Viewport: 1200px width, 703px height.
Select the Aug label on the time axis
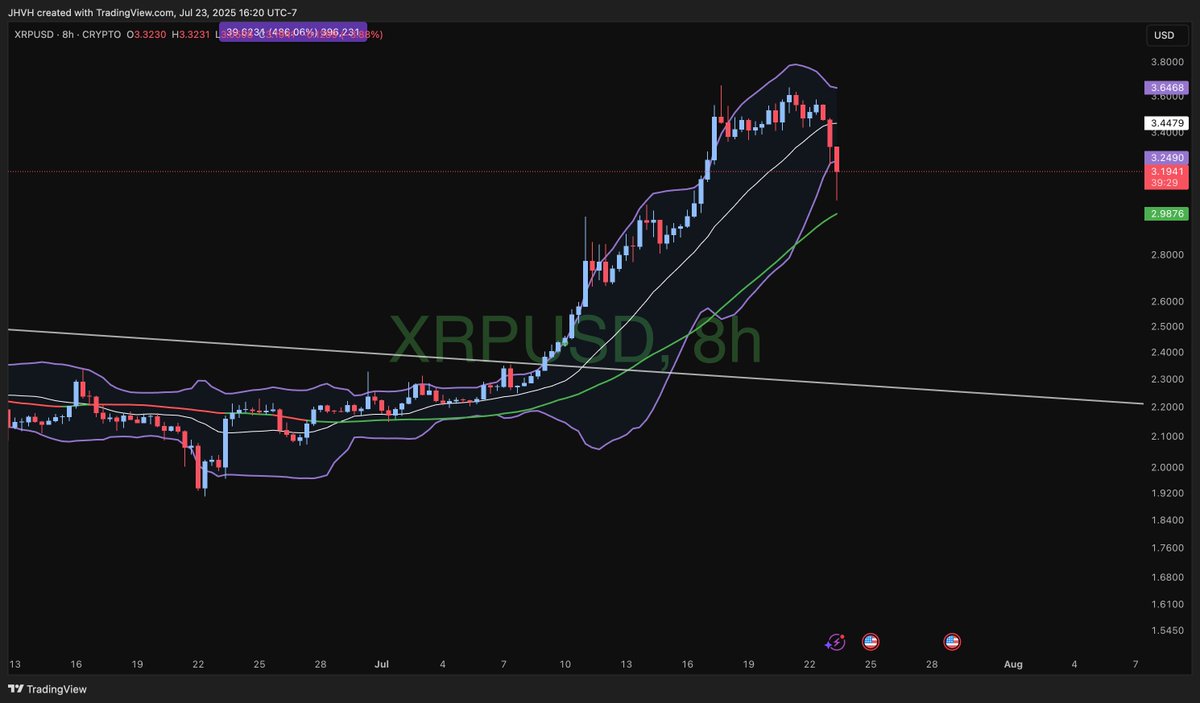[x=1013, y=663]
